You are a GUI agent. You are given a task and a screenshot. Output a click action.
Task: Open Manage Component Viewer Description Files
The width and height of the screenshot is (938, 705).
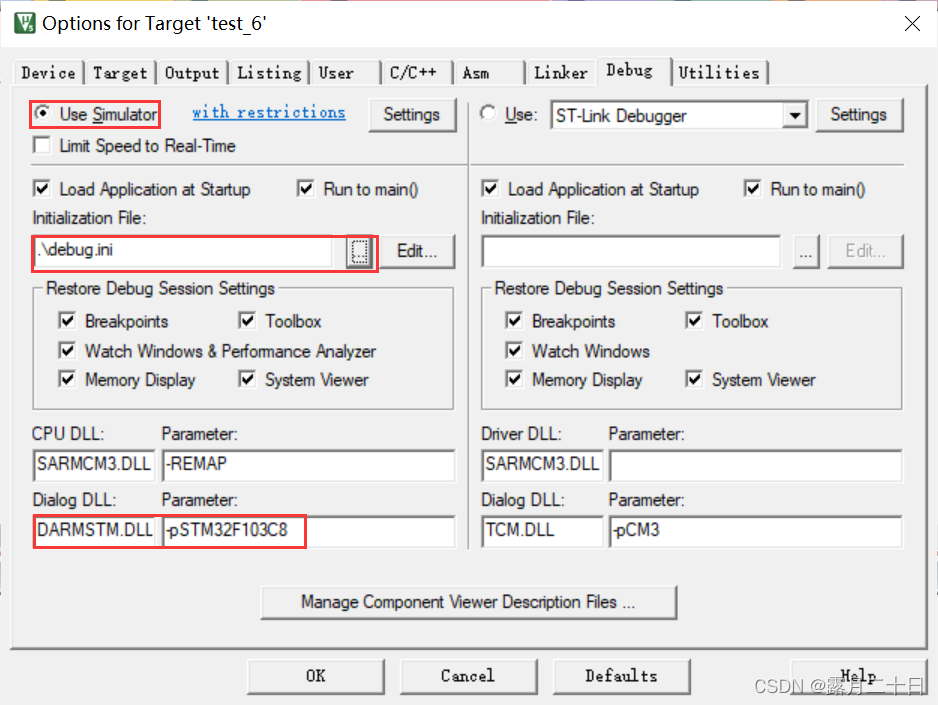coord(468,602)
